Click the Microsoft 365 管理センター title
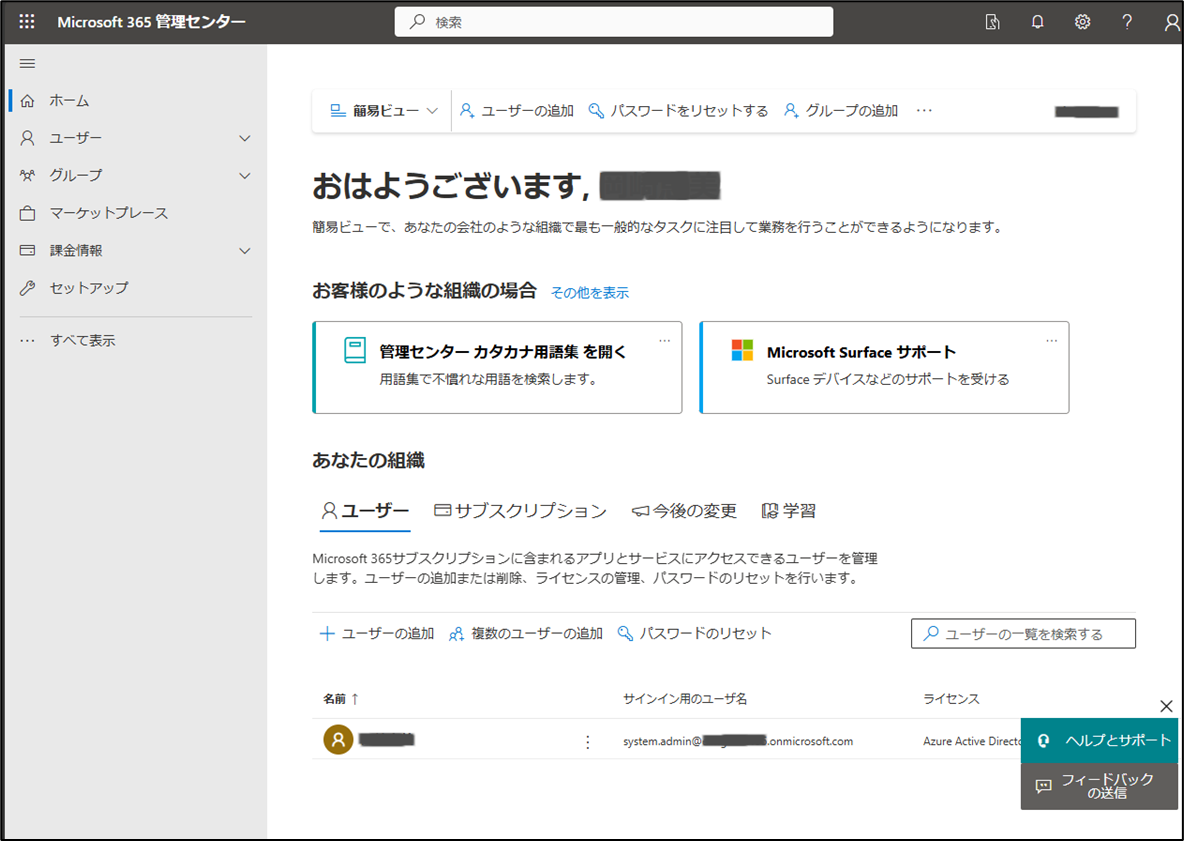 [151, 22]
